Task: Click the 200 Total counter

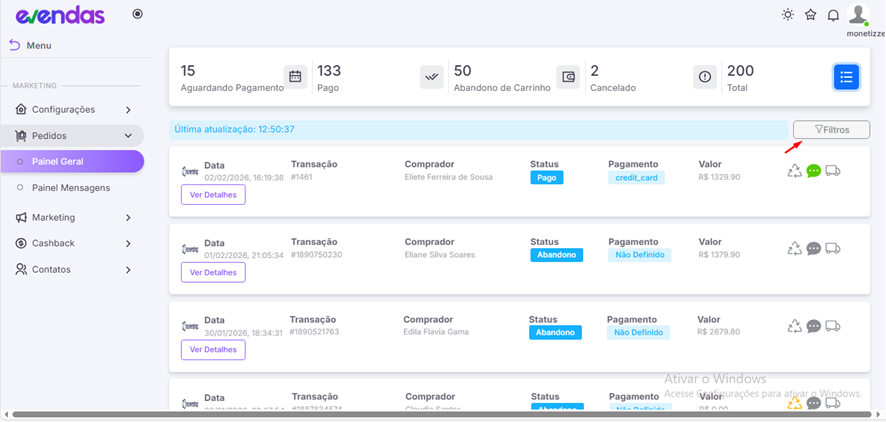Action: click(740, 77)
